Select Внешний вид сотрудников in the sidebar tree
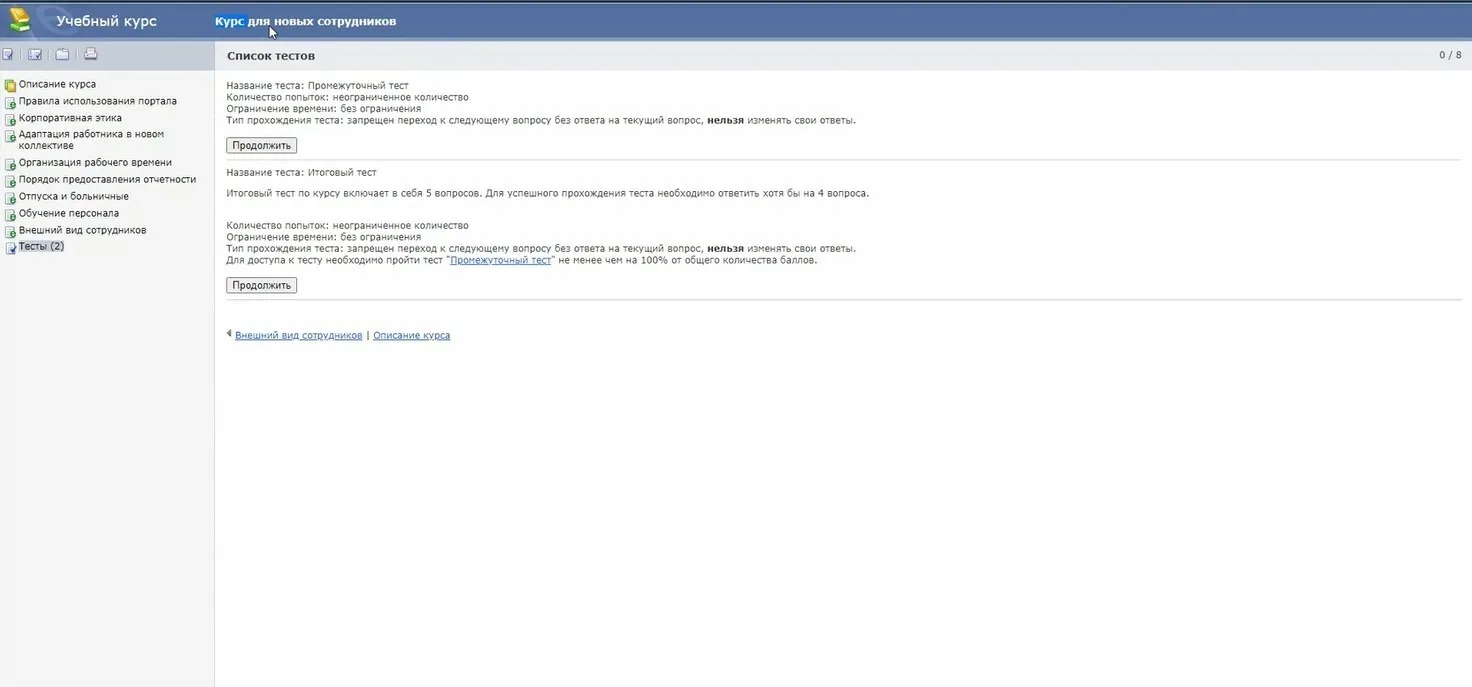Viewport: 1472px width, 687px height. point(82,230)
